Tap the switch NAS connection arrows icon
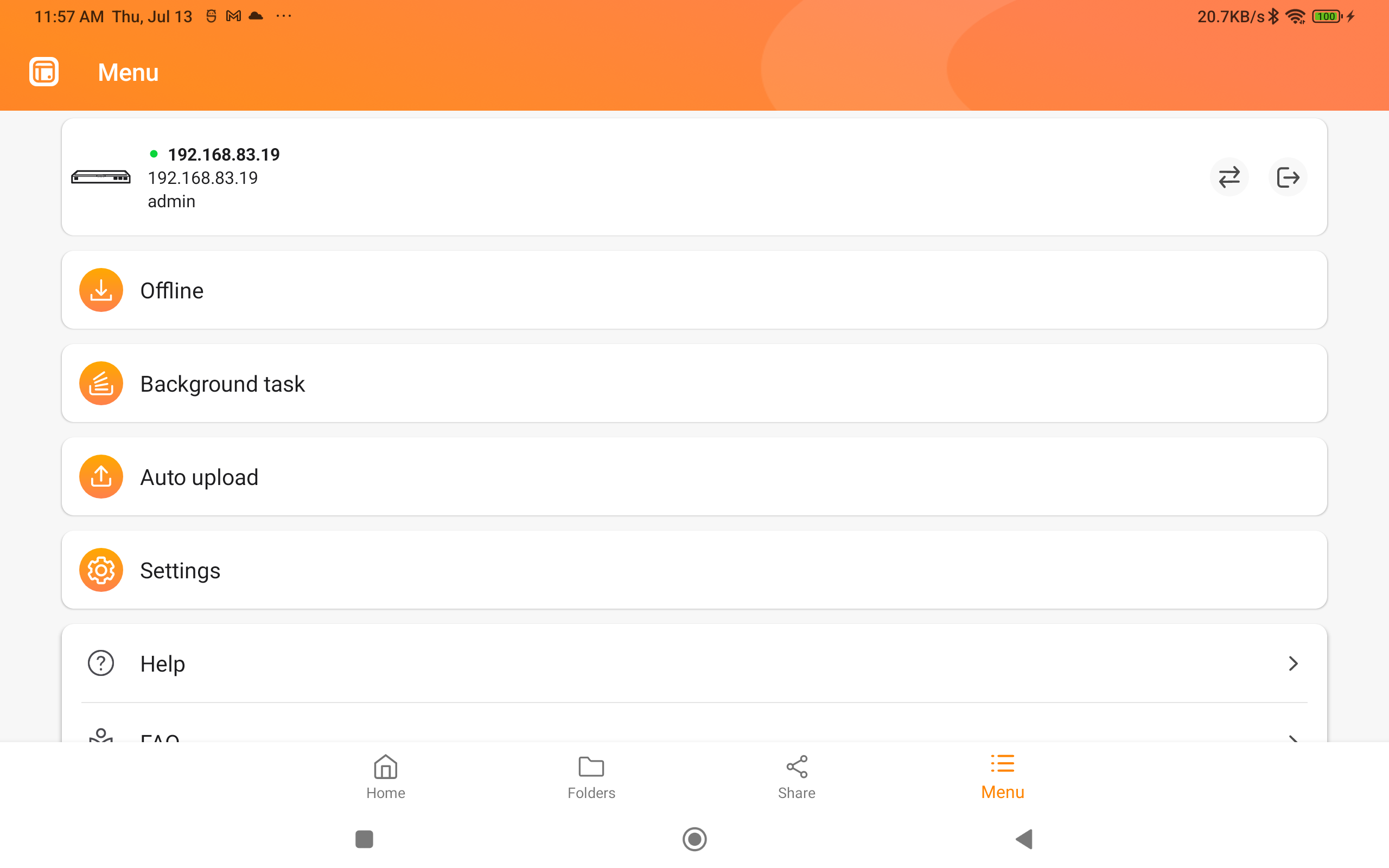 coord(1229,177)
